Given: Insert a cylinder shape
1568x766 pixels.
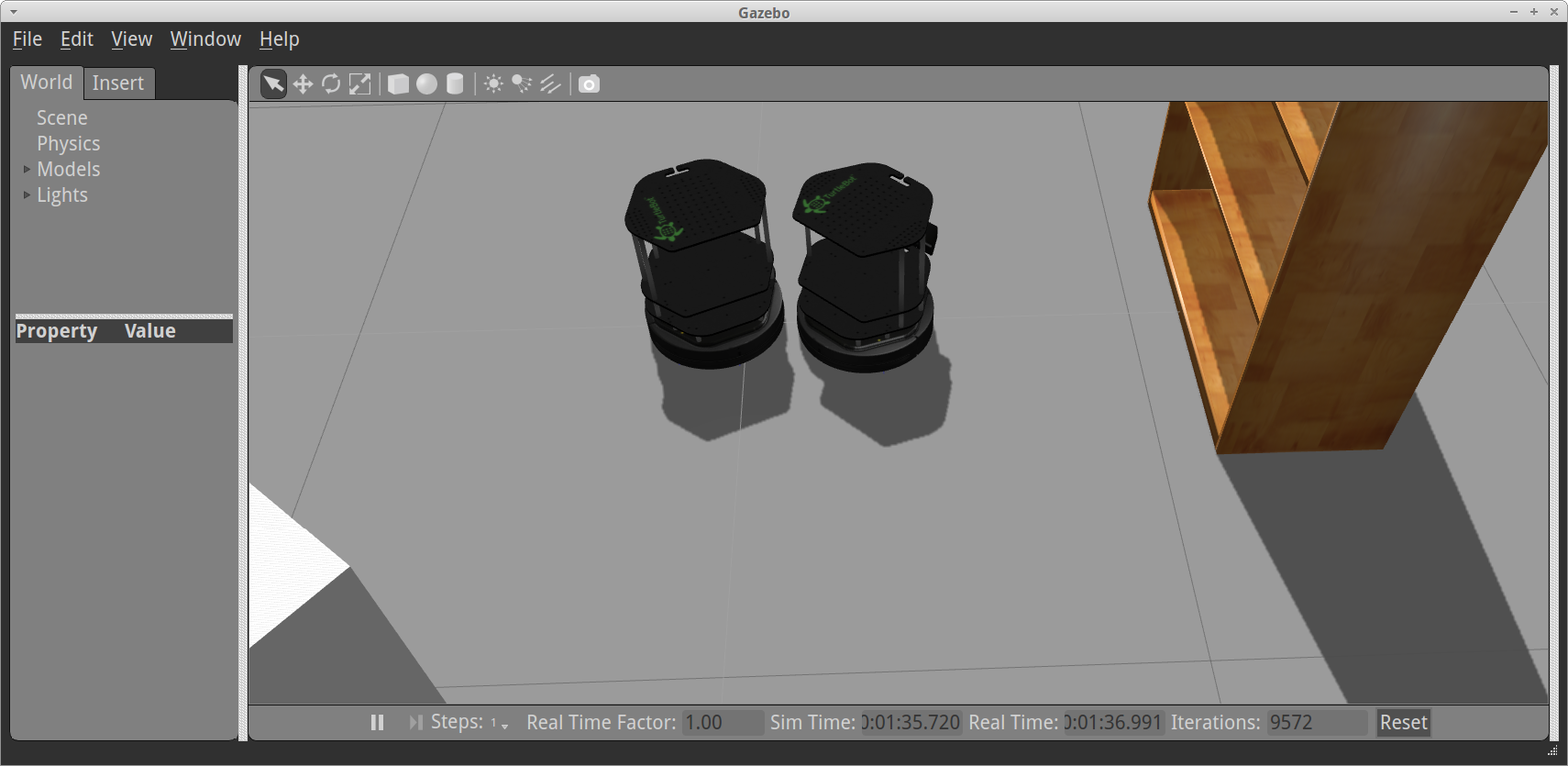Looking at the screenshot, I should coord(455,84).
